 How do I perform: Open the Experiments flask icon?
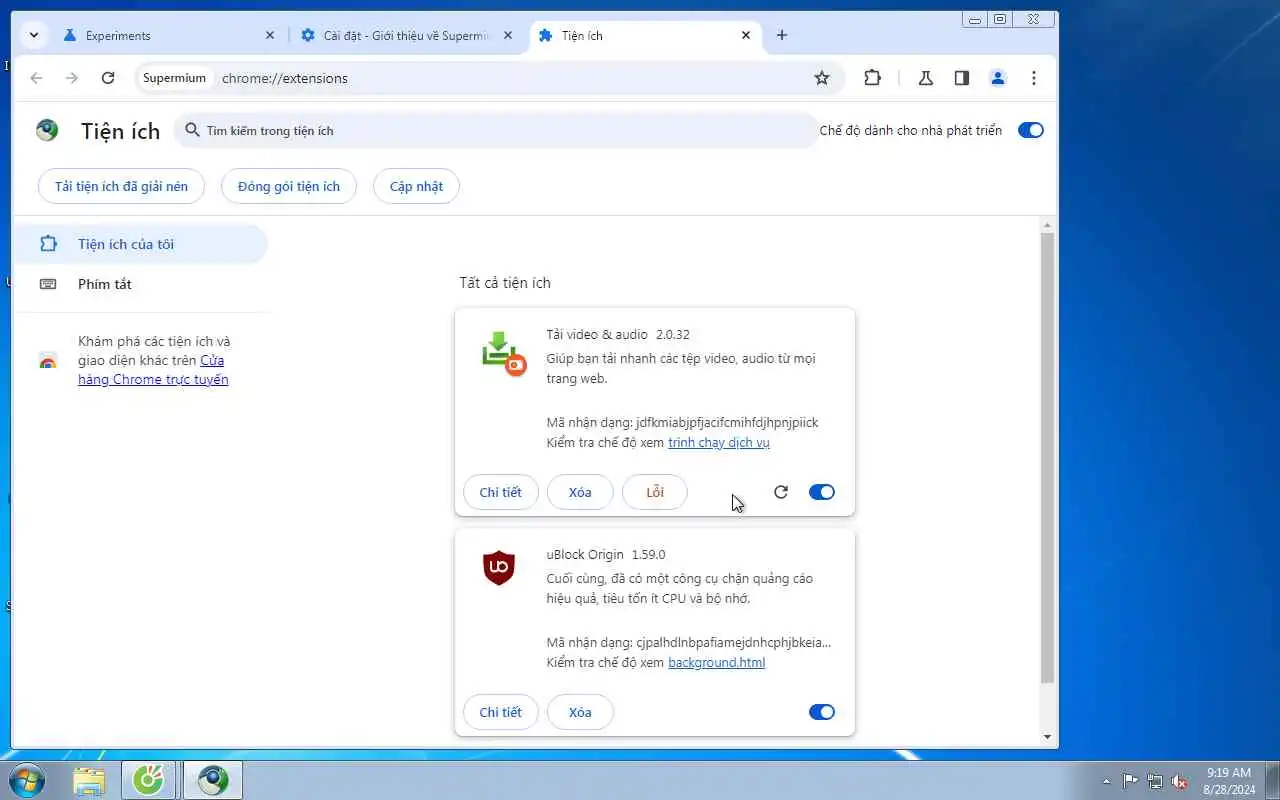pyautogui.click(x=926, y=78)
